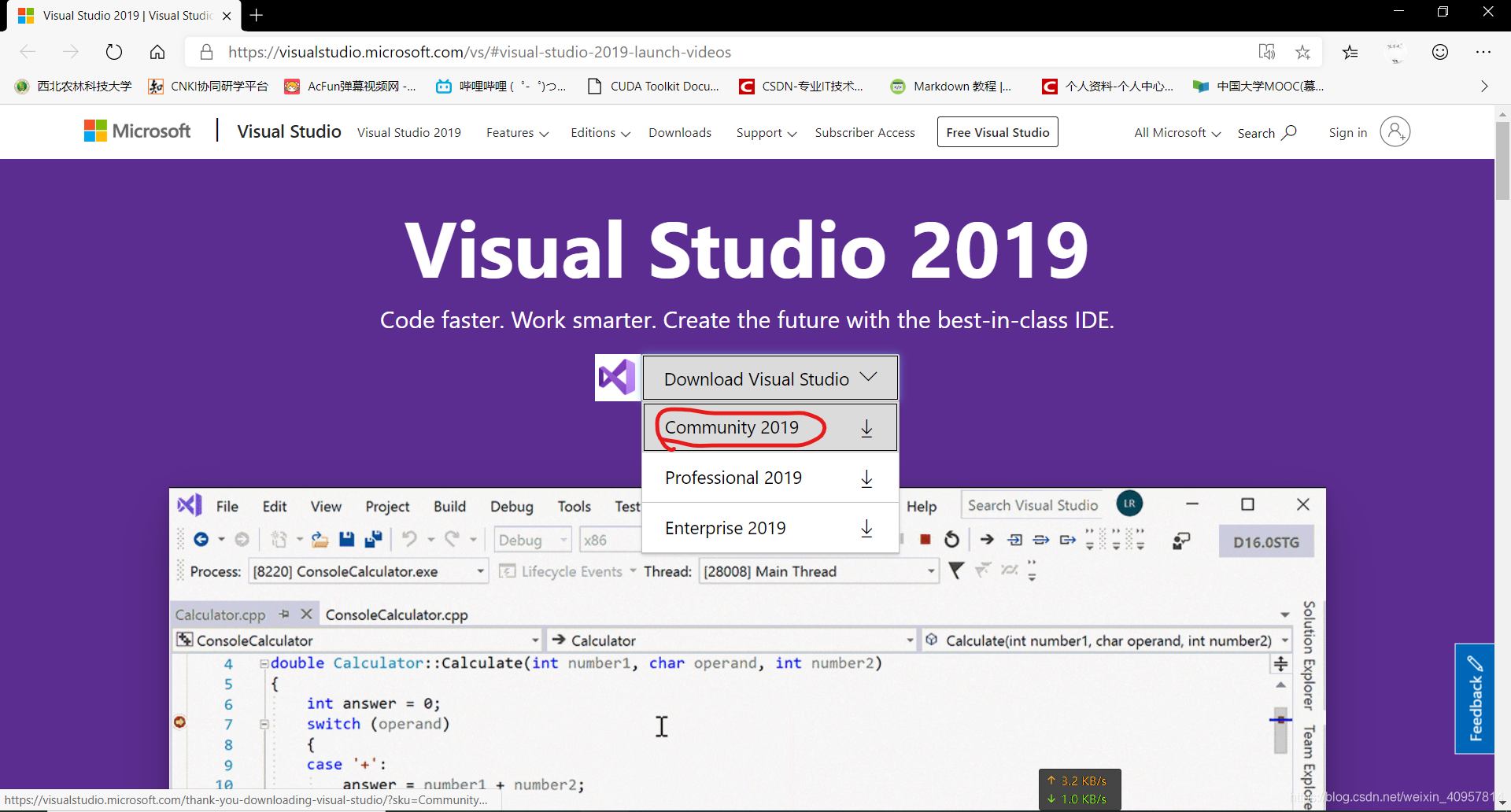
Task: Click the breakpoint marker on line 7
Action: pos(179,722)
